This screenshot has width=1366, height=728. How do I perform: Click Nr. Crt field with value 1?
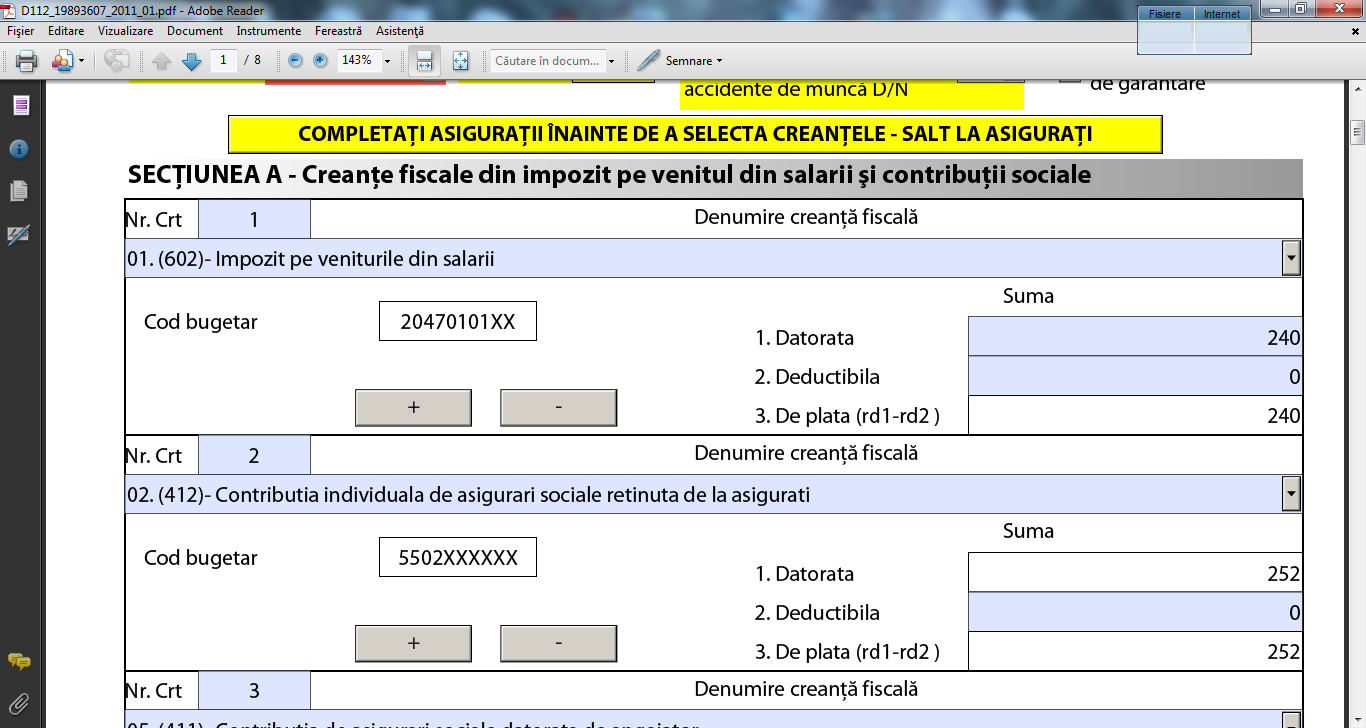pos(254,219)
